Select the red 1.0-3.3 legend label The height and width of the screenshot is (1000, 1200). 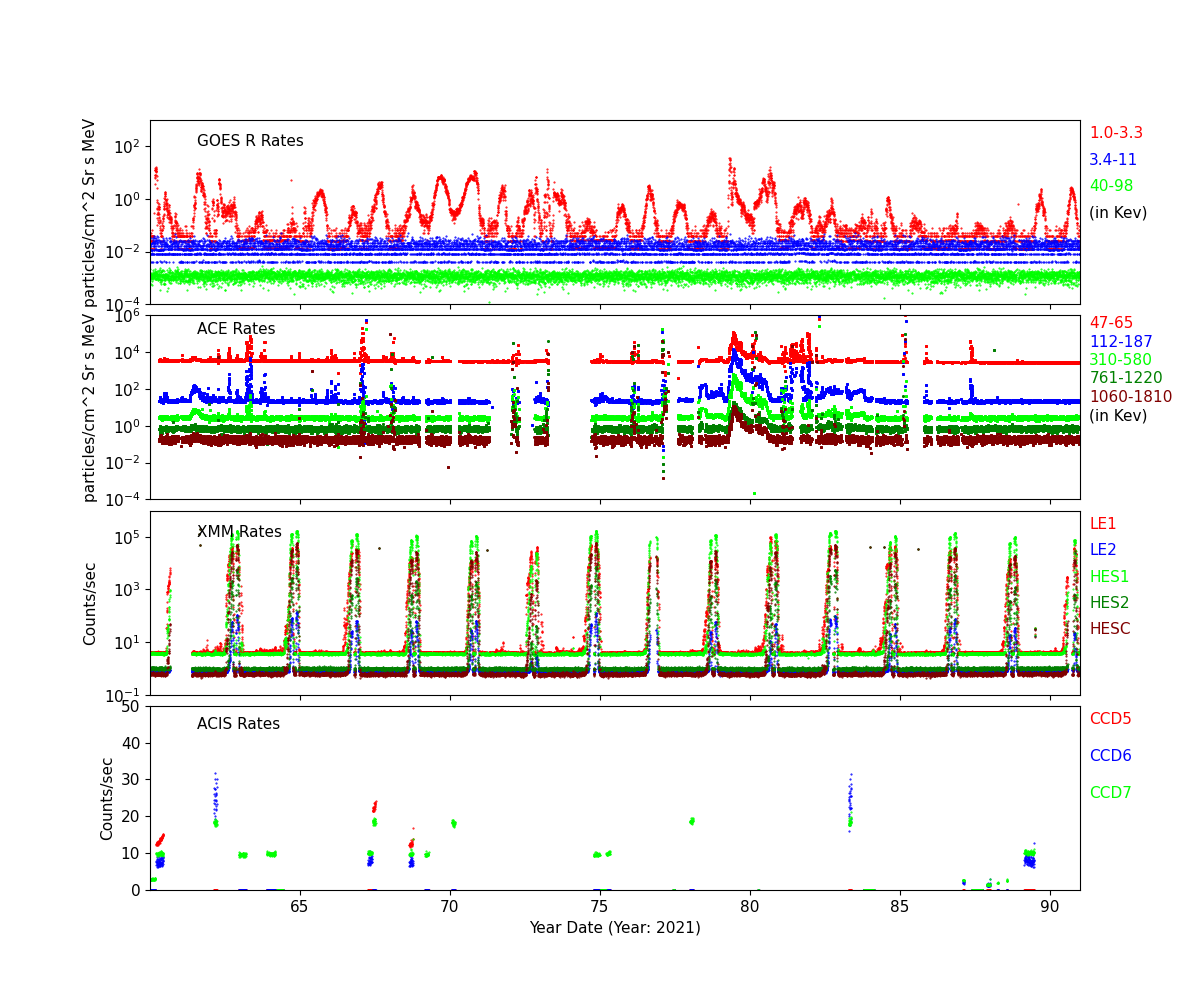tap(1116, 133)
